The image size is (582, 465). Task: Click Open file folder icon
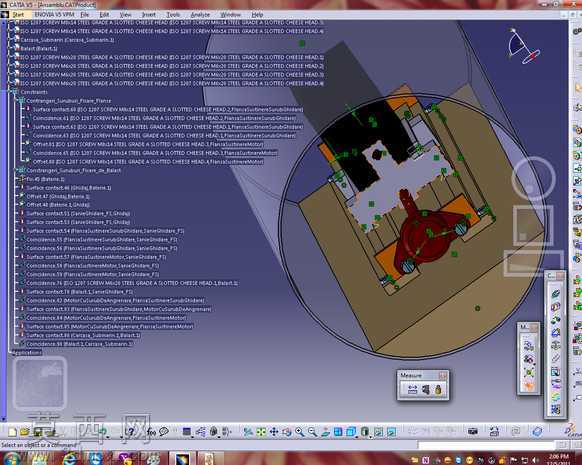[x=24, y=432]
